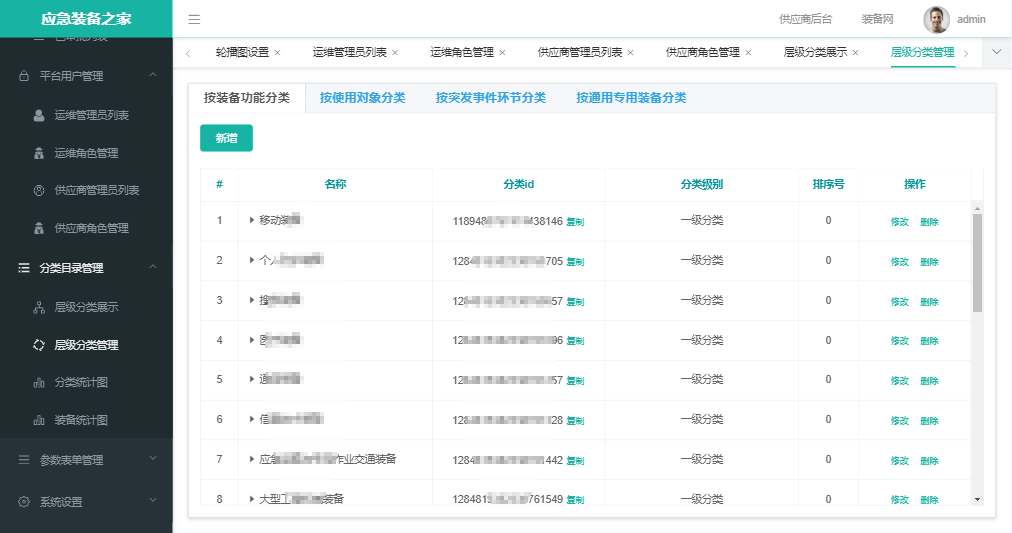This screenshot has height=533, width=1012.
Task: Close the 层级分类展示 tab
Action: [x=855, y=53]
